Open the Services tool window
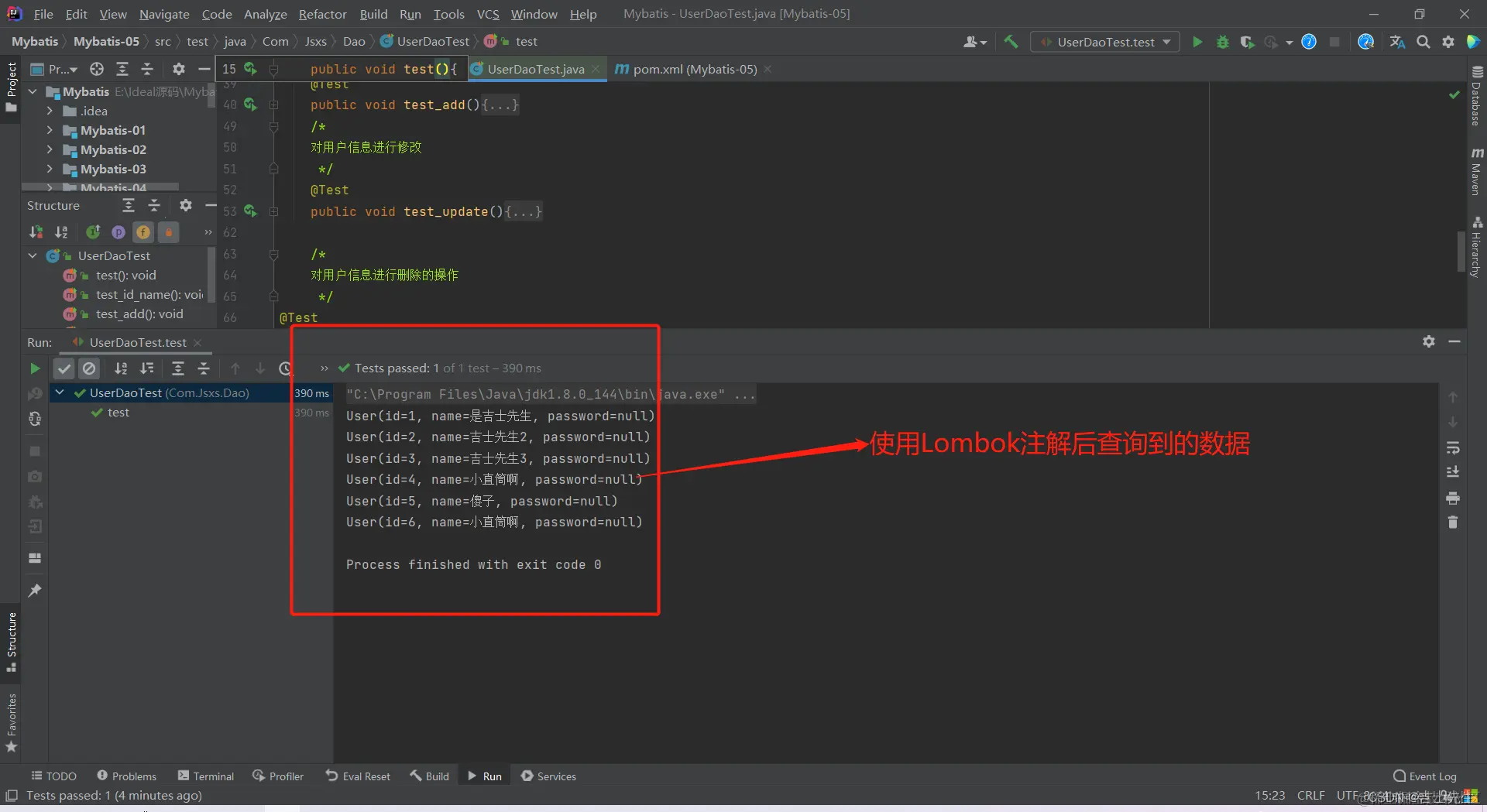Image resolution: width=1487 pixels, height=812 pixels. click(x=548, y=776)
